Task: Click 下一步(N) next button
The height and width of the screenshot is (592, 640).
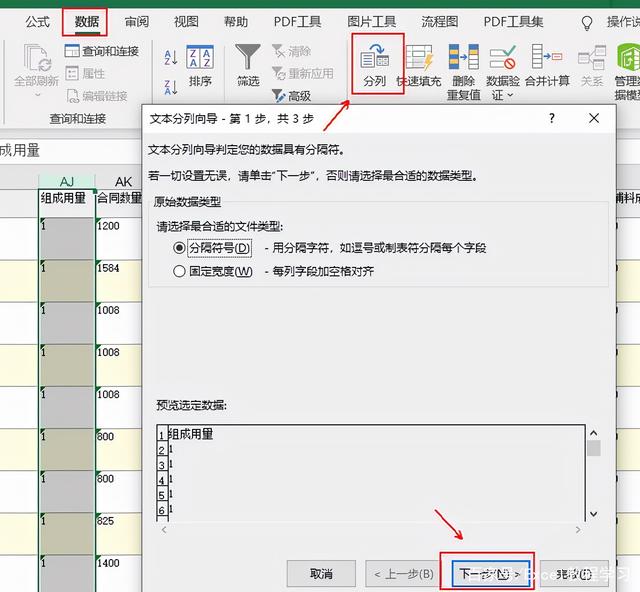Action: (490, 574)
